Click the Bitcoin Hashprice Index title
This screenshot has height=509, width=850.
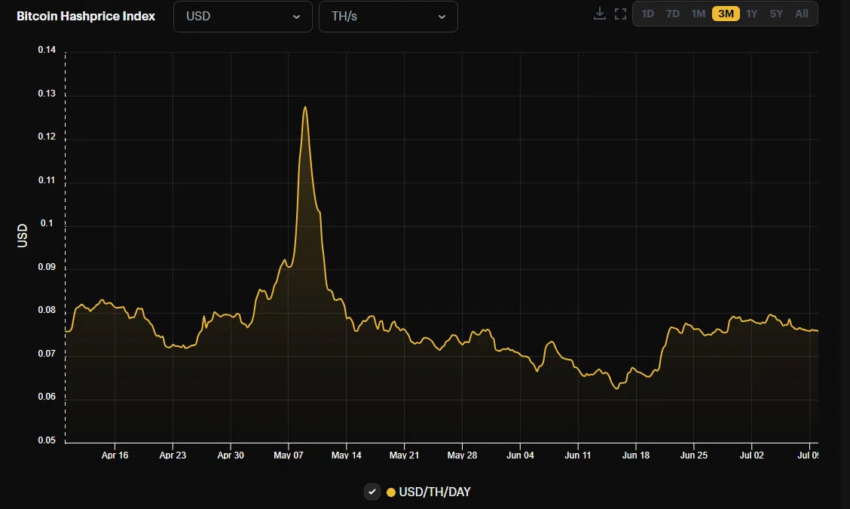click(x=86, y=16)
